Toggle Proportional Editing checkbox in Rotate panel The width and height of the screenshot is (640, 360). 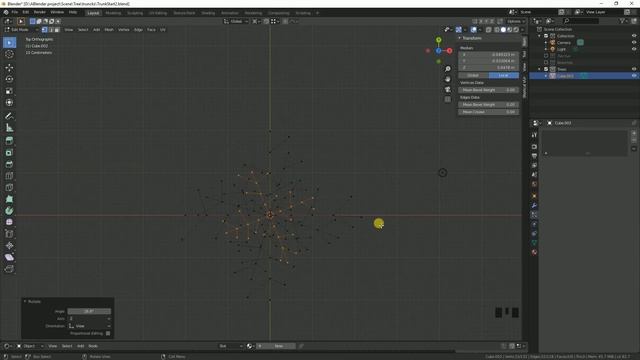click(108, 333)
